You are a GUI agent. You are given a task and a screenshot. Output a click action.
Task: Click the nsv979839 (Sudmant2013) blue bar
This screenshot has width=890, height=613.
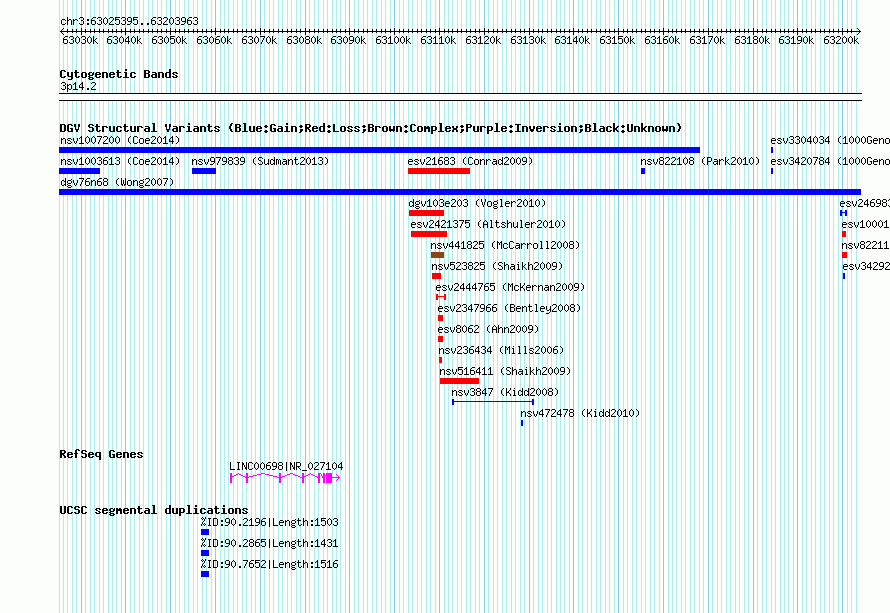(204, 171)
